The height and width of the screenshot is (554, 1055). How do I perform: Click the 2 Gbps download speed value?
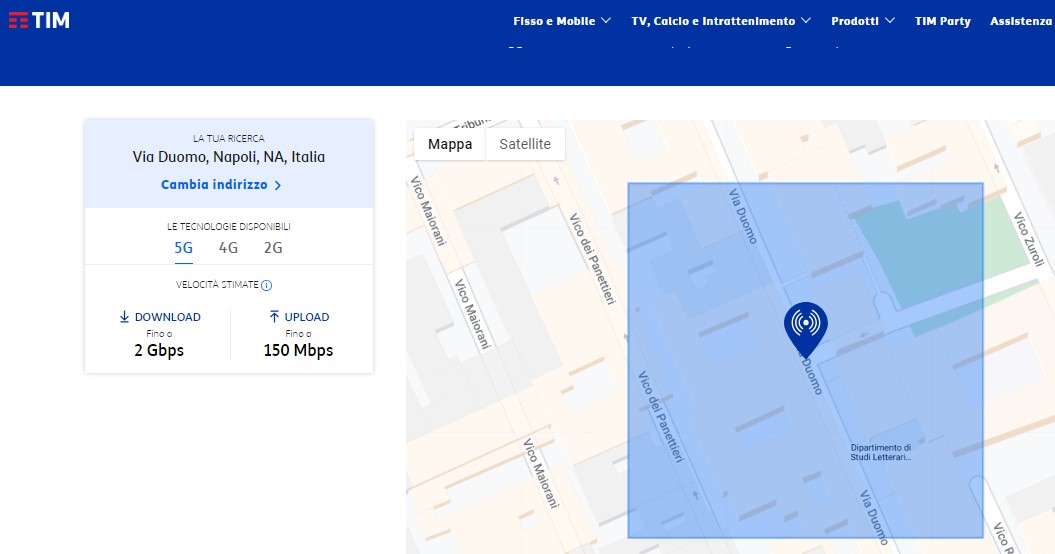pyautogui.click(x=159, y=350)
